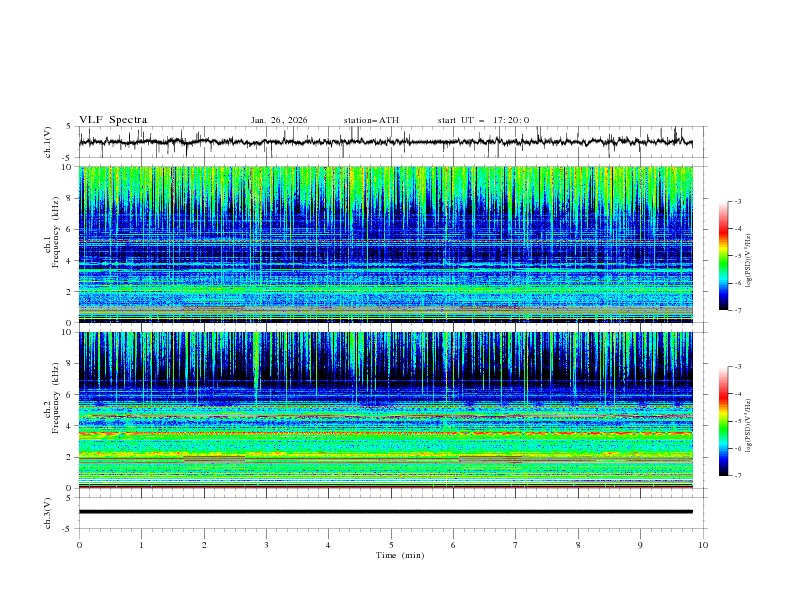Click the '-3' value on ch.1 colorbar
This screenshot has height=612, width=792.
coord(738,201)
